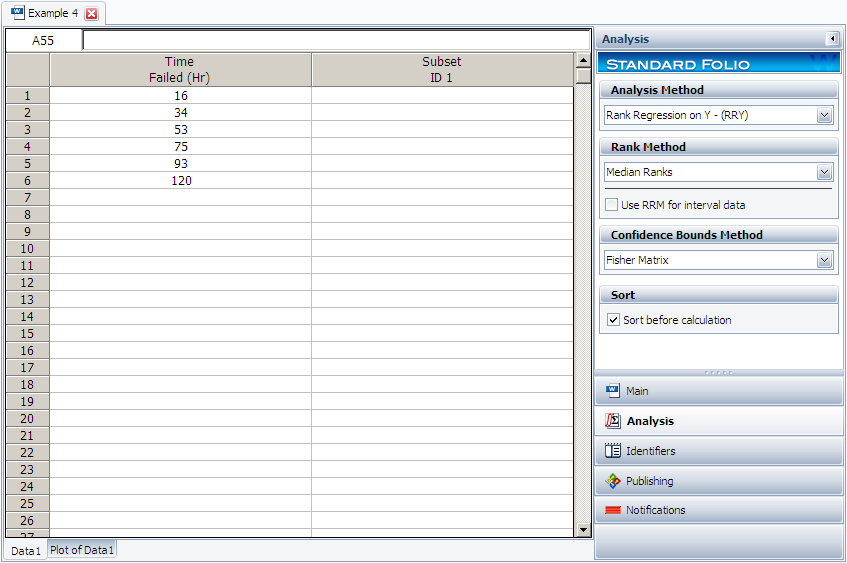
Task: Open the Notifications page icon
Action: 613,510
